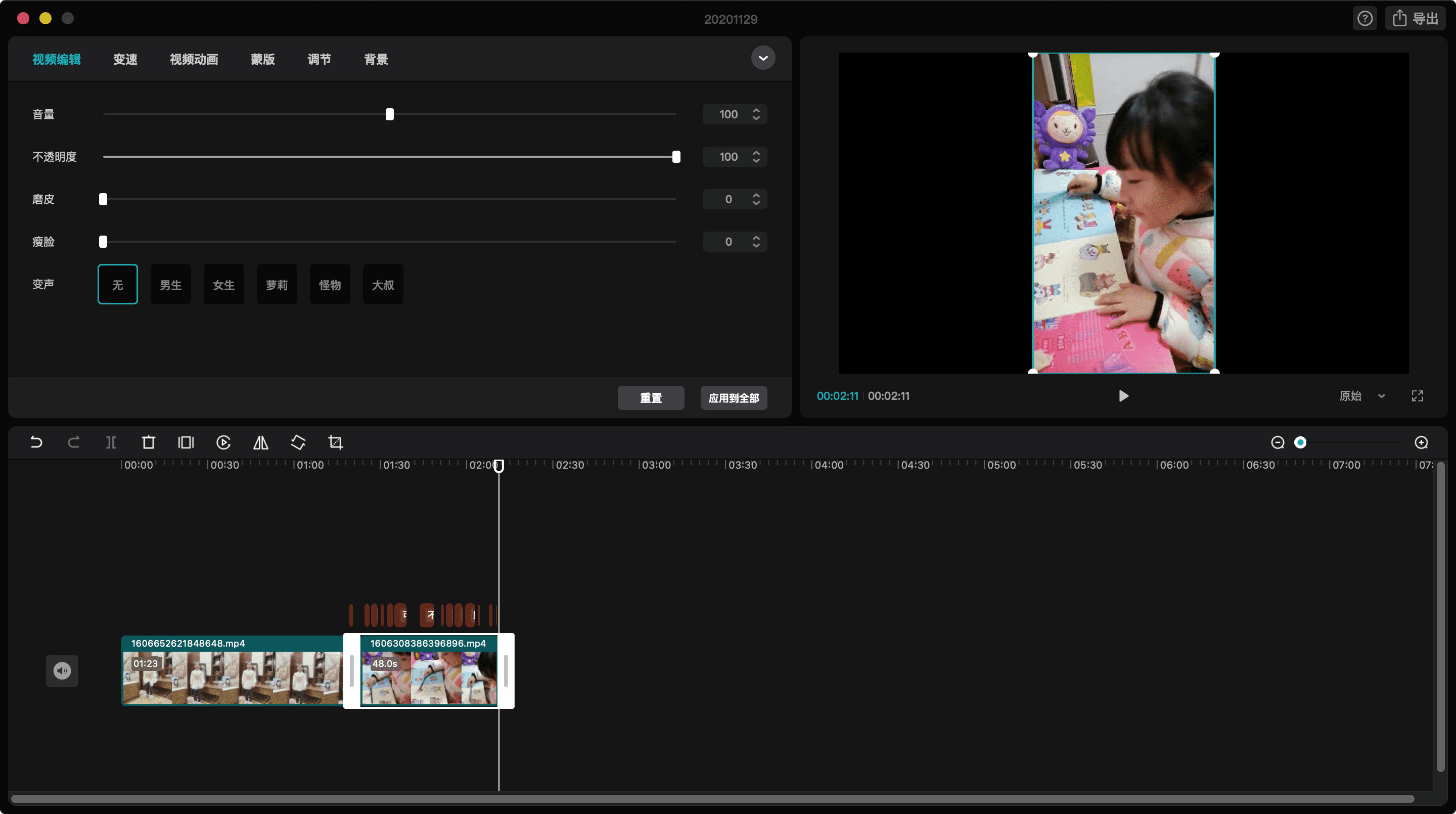Play the video preview

click(1124, 396)
